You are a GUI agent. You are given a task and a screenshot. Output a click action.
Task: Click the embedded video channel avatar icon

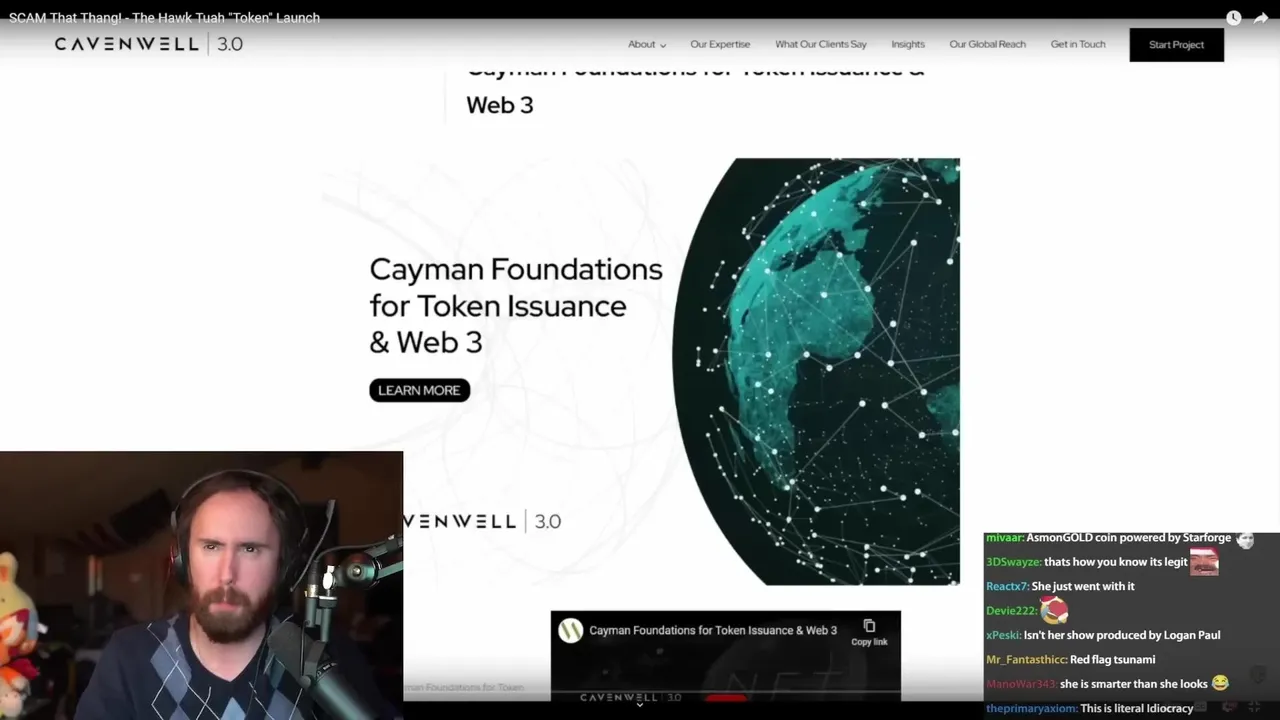click(x=570, y=630)
